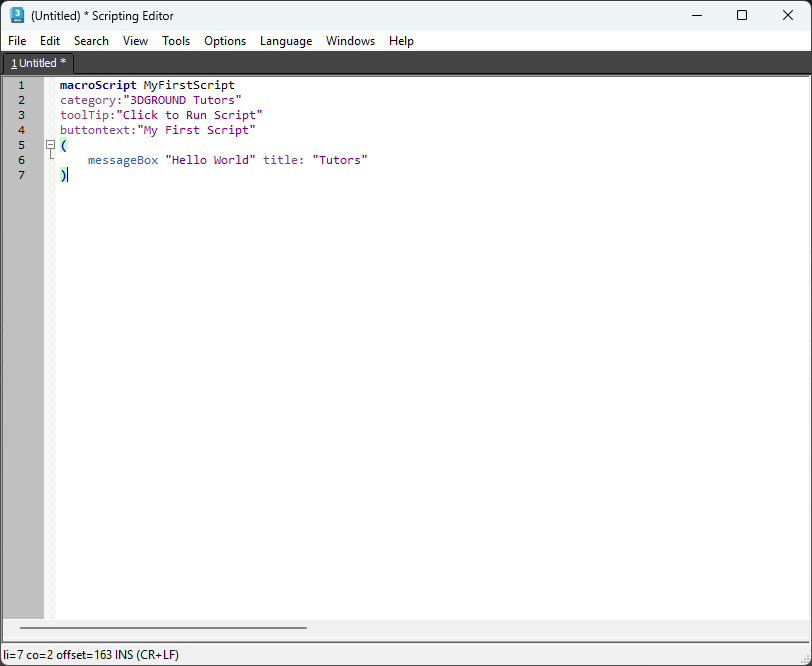Click line number 4 in the margin
Viewport: 812px width, 666px height.
pyautogui.click(x=21, y=130)
